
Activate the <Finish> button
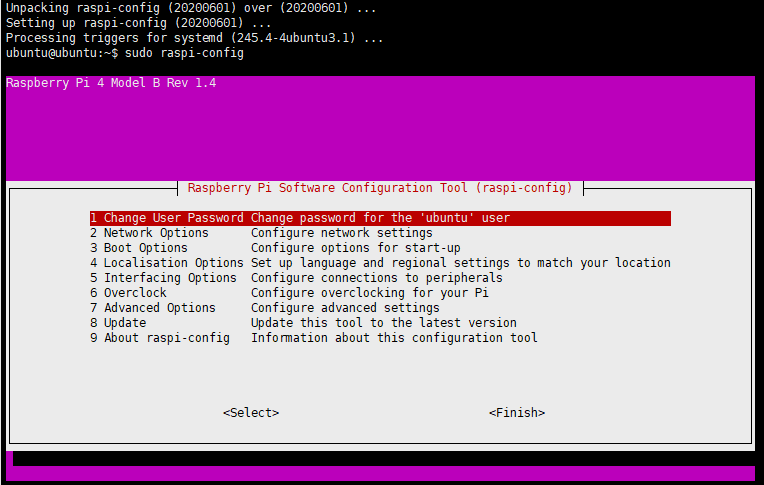(x=517, y=413)
